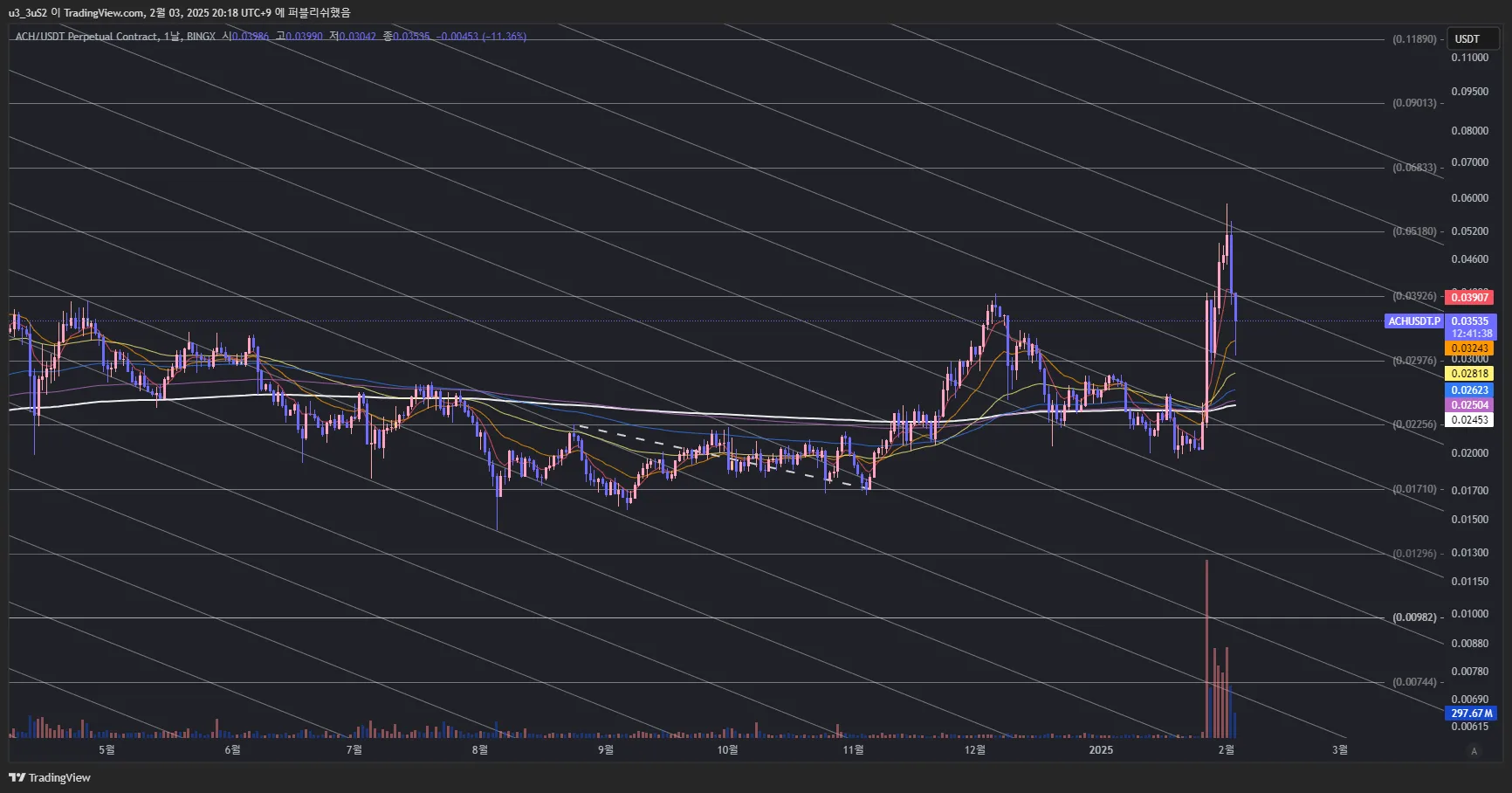Click the 8월 date on time axis

pyautogui.click(x=479, y=750)
